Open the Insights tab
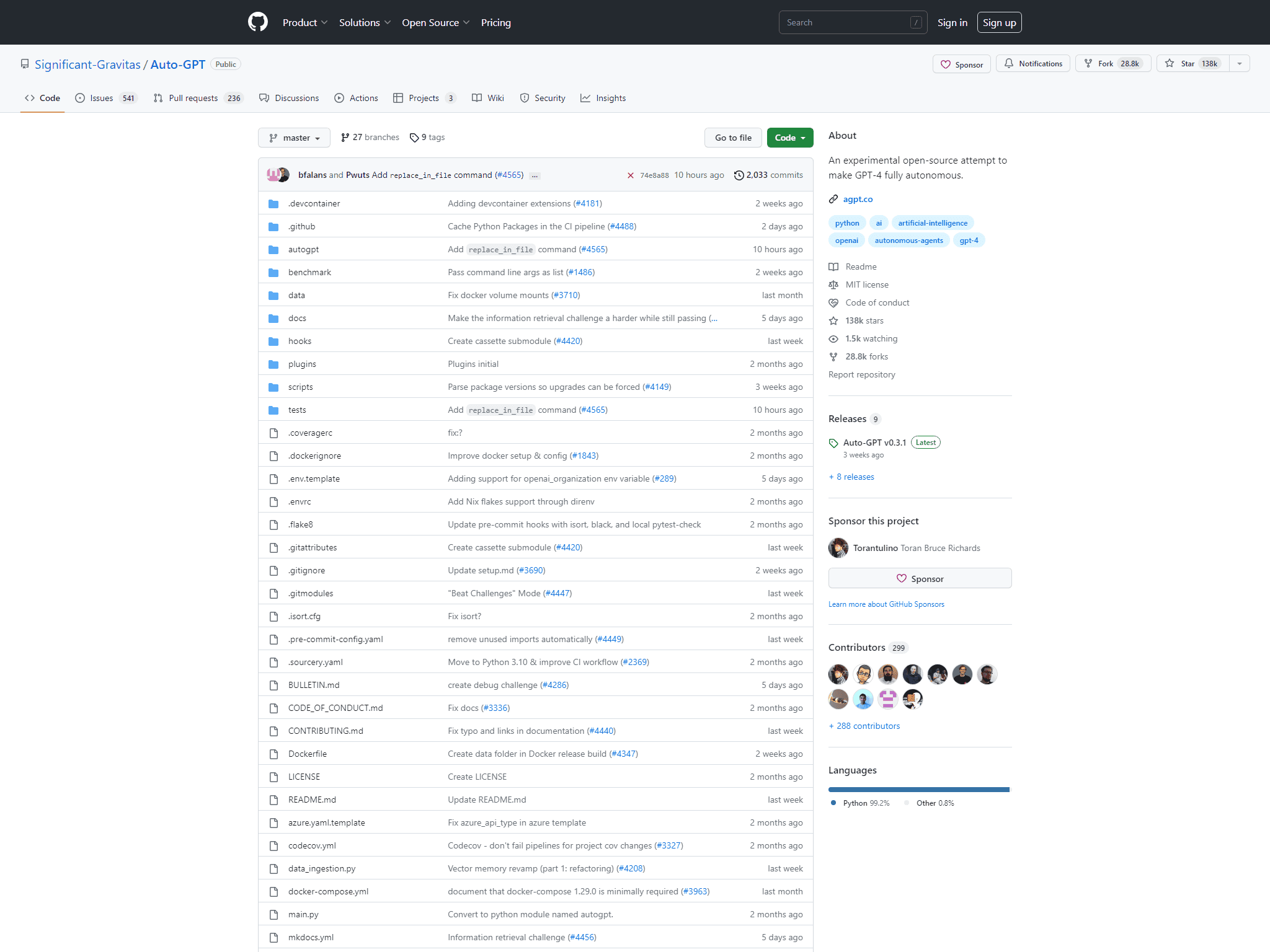This screenshot has width=1270, height=952. (603, 98)
